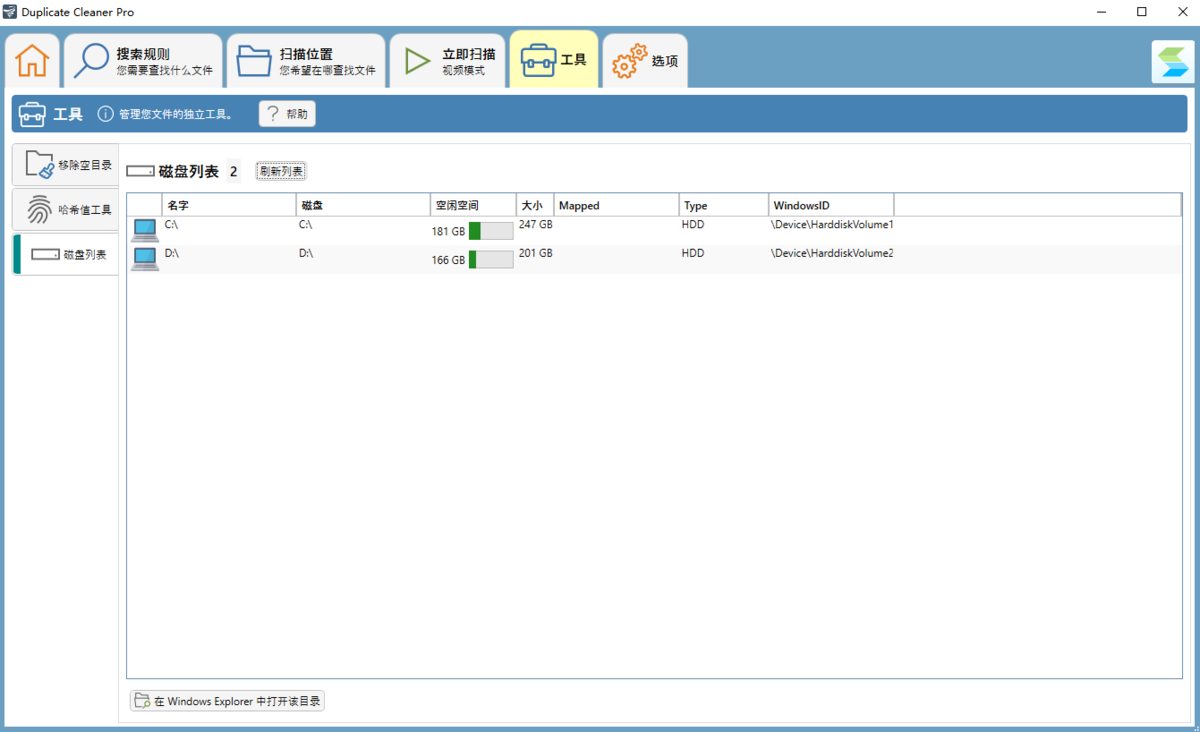Click C: drive free space bar
The height and width of the screenshot is (732, 1200).
click(490, 231)
